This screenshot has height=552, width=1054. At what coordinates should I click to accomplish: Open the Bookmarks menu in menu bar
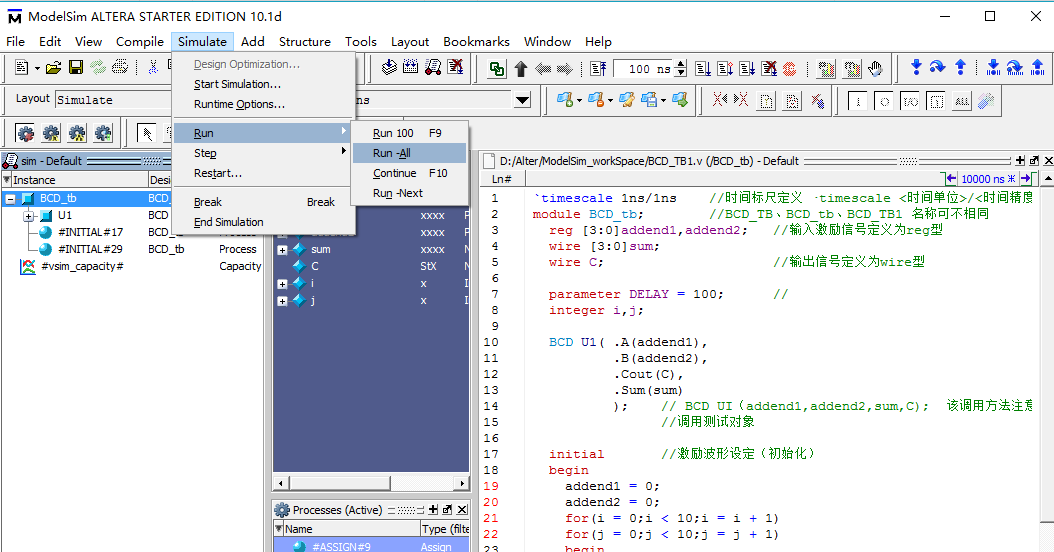point(476,42)
